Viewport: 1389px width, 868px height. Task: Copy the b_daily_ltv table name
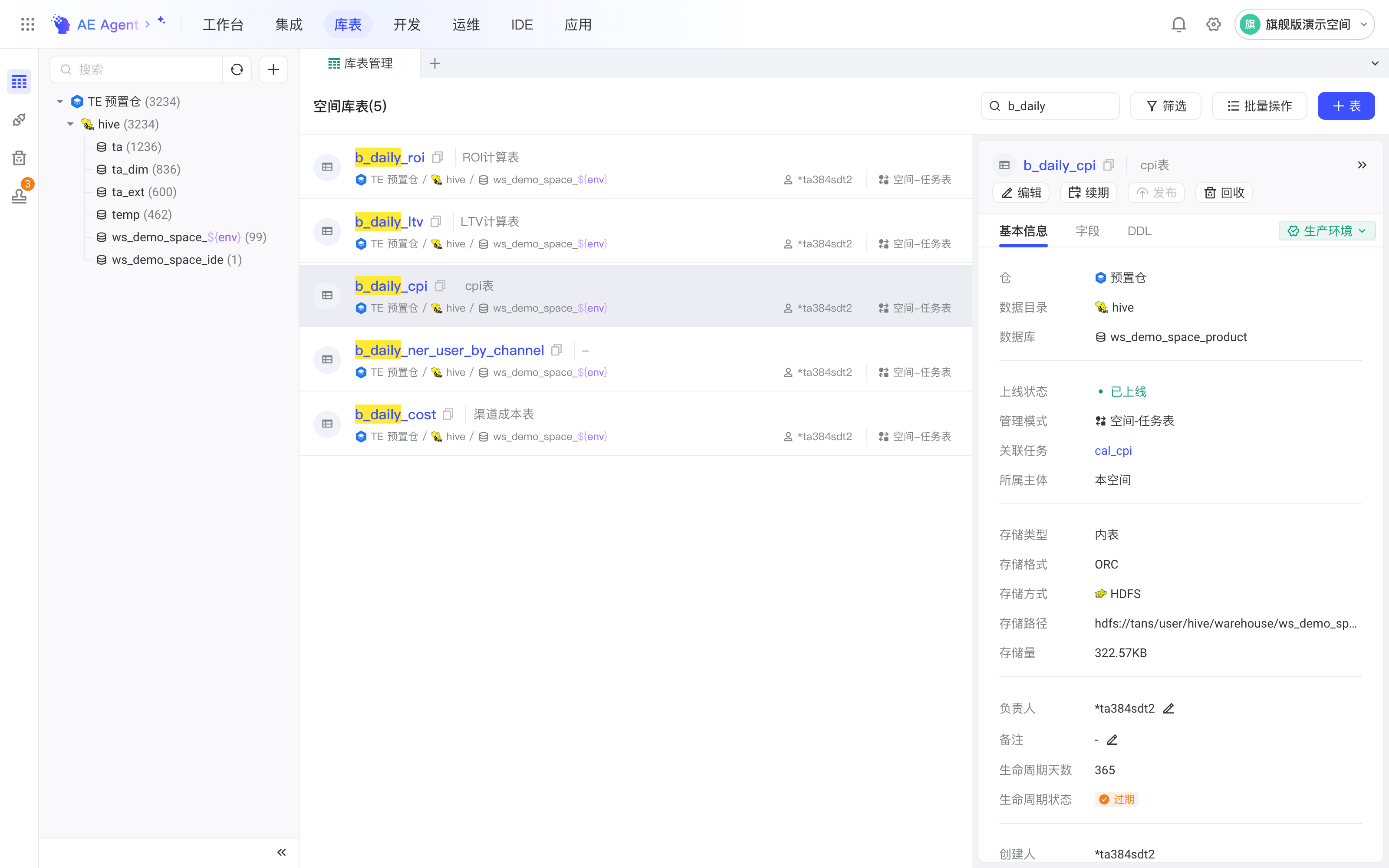[x=436, y=222]
